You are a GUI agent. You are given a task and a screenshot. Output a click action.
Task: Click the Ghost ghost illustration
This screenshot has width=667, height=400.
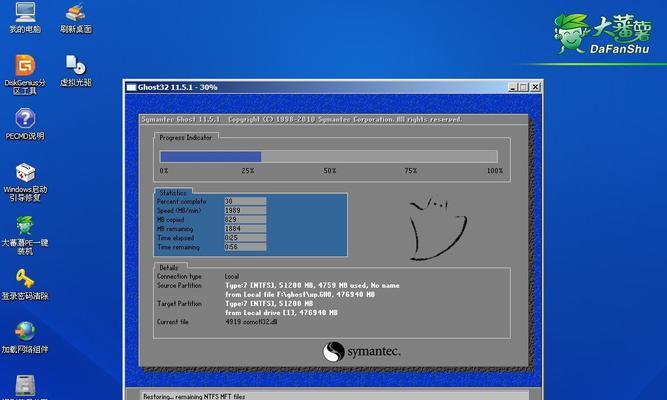click(438, 228)
